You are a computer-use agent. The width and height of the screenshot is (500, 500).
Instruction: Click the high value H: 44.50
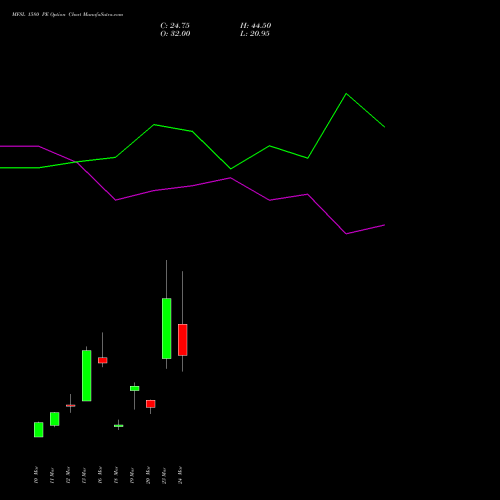pos(256,26)
